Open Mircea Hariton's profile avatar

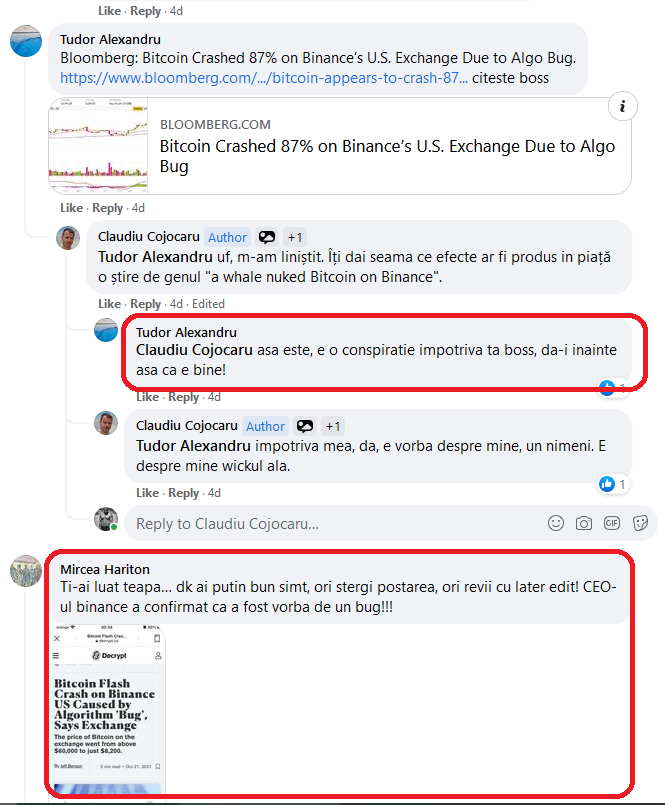pyautogui.click(x=26, y=570)
